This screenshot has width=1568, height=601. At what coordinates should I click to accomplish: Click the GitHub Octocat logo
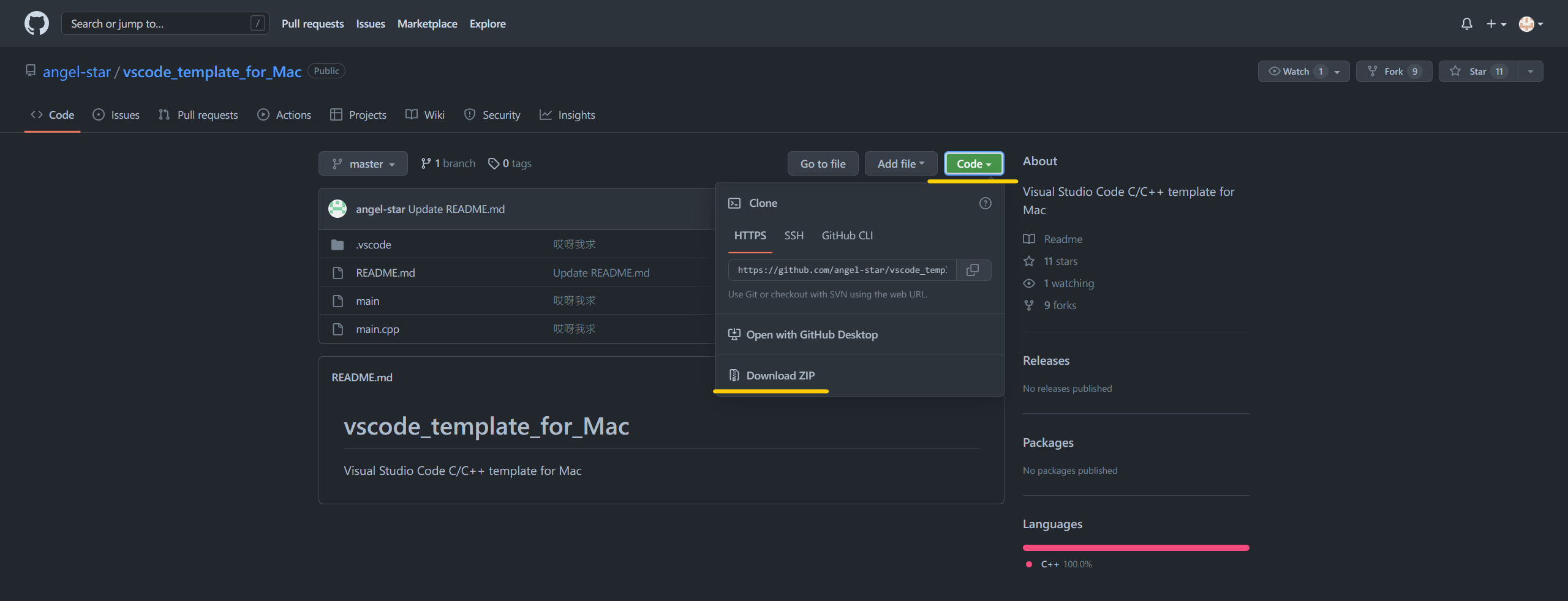pos(36,23)
